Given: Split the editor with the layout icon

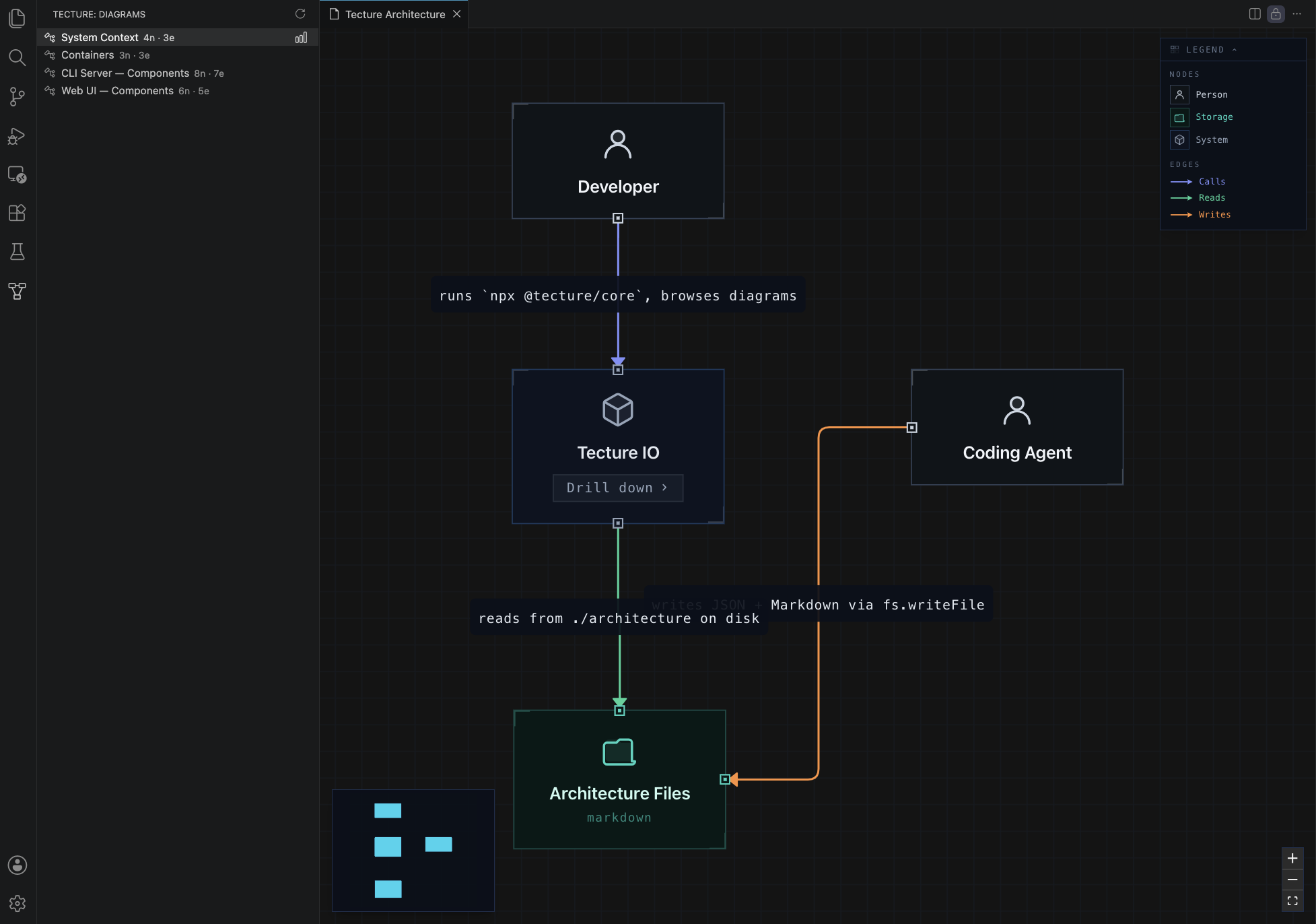Looking at the screenshot, I should (1255, 14).
